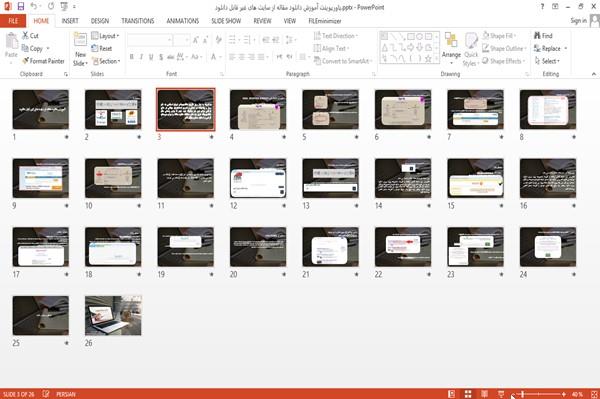Viewport: 600px width, 399px height.
Task: Toggle the Underline formatting button
Action: tap(151, 57)
